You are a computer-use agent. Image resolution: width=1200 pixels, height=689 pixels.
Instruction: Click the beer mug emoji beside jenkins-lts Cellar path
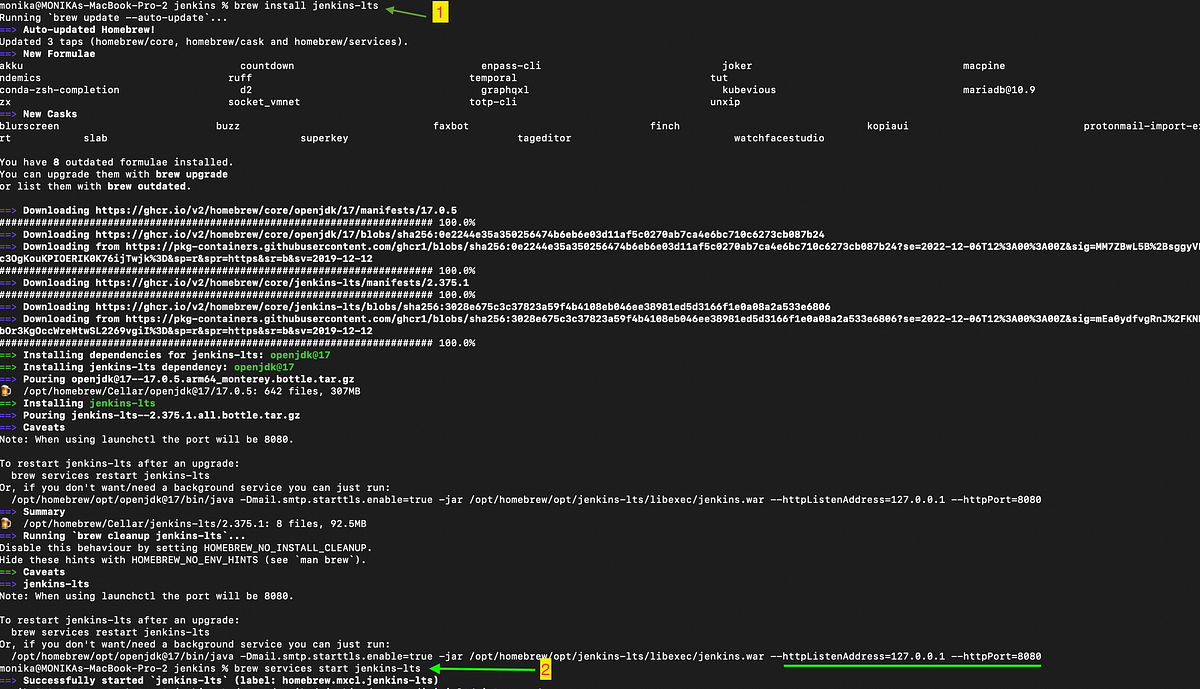[x=5, y=523]
